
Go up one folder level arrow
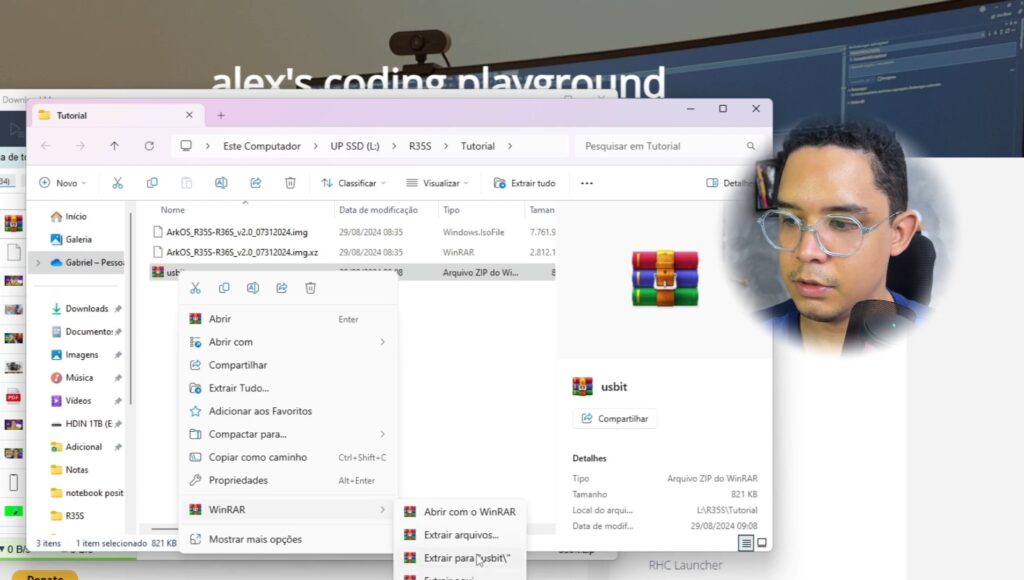tap(114, 146)
